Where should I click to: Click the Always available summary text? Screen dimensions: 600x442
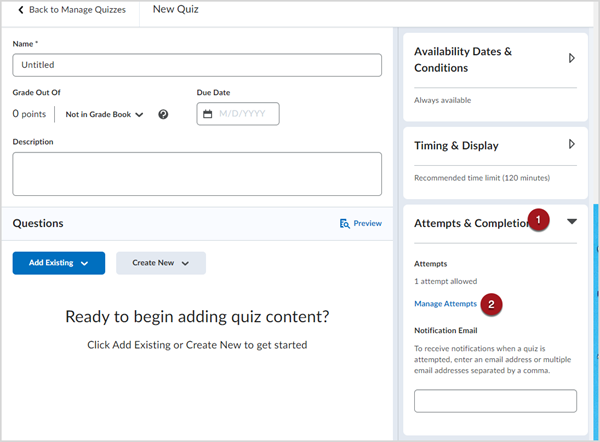click(442, 100)
